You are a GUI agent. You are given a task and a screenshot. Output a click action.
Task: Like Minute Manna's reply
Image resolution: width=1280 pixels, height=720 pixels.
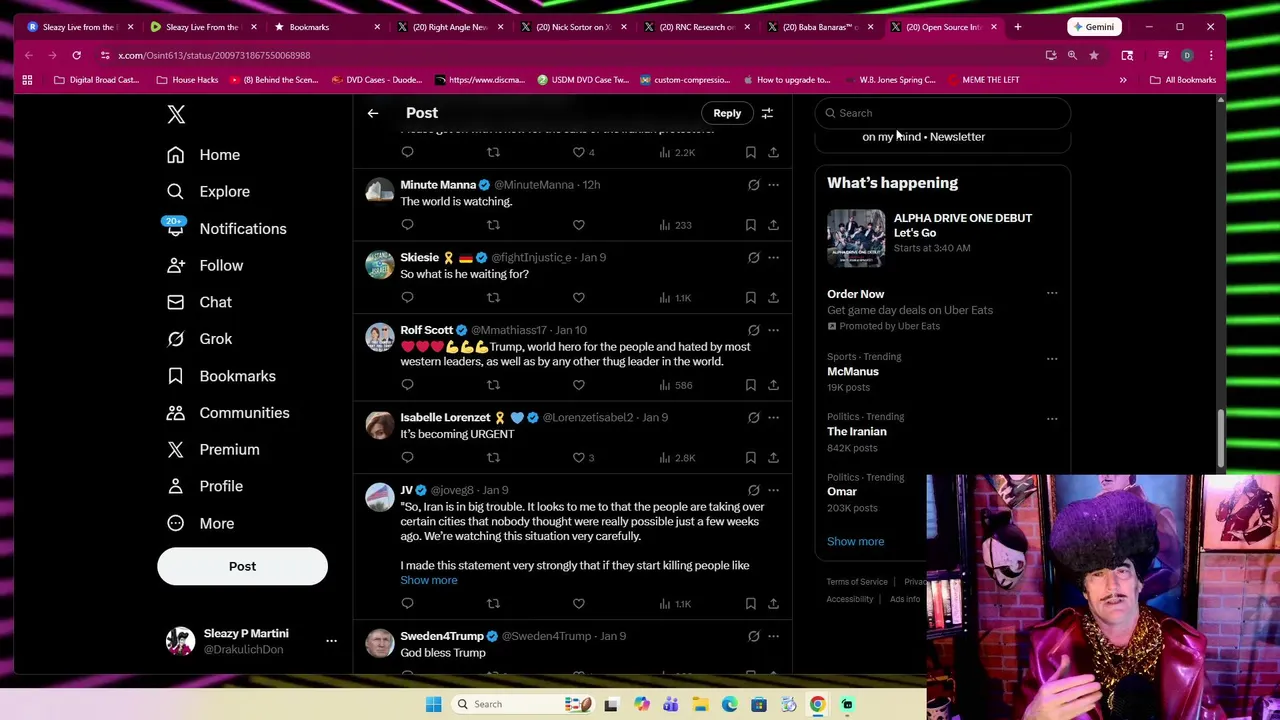pyautogui.click(x=578, y=225)
